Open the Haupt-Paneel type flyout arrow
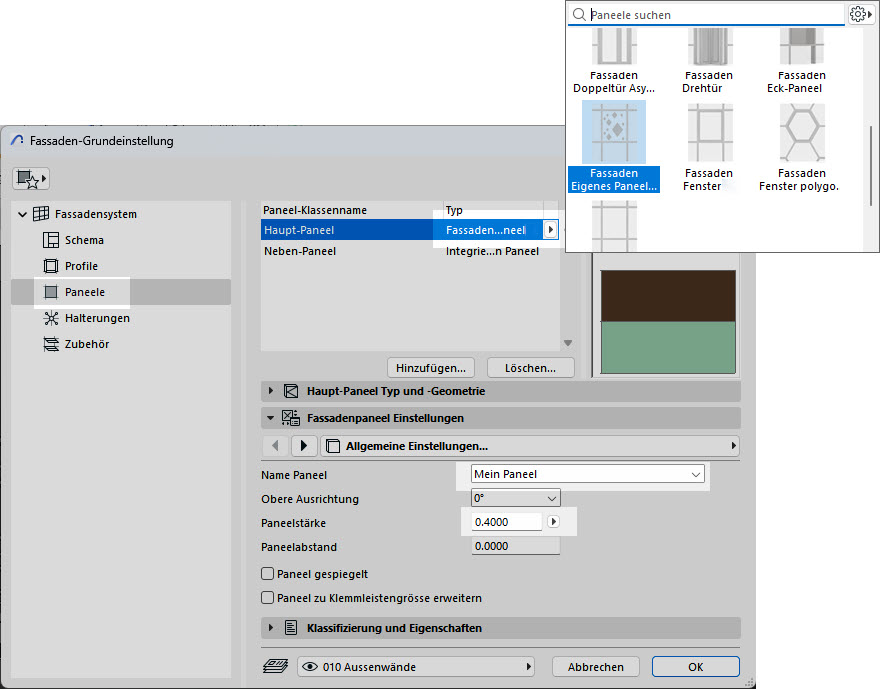Viewport: 880px width, 689px height. pos(551,229)
